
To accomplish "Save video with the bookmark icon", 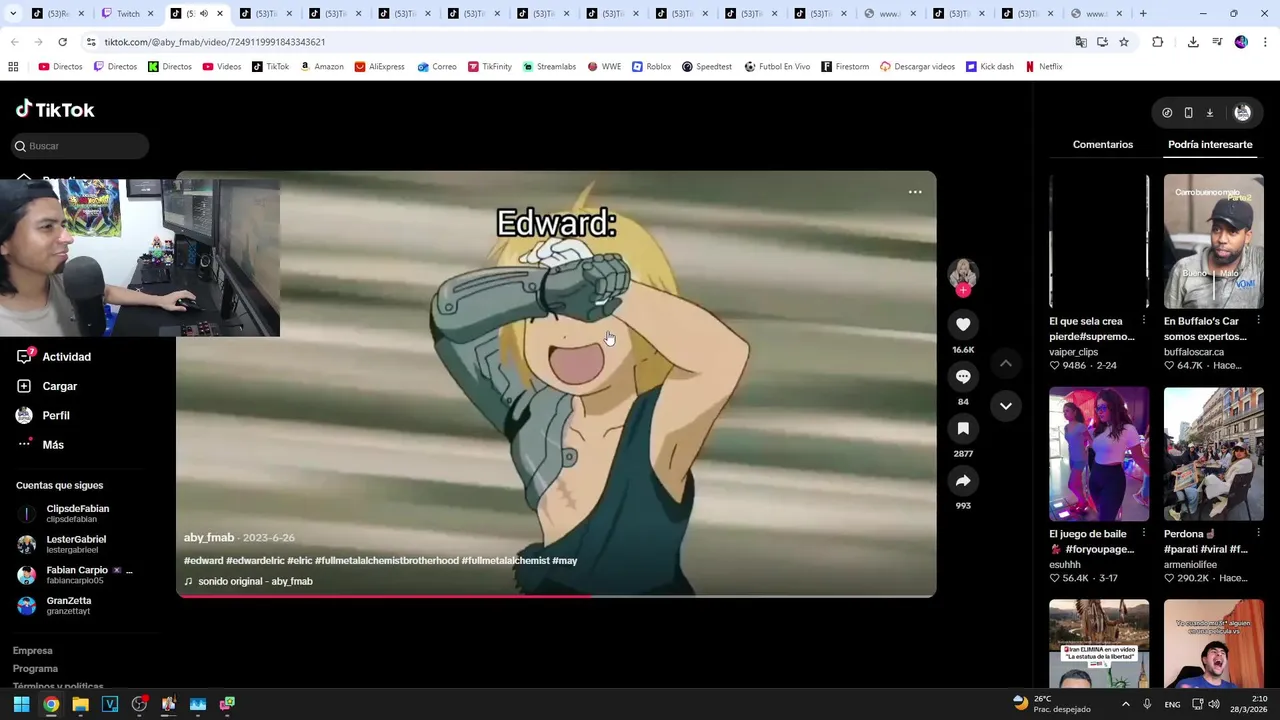I will [963, 428].
